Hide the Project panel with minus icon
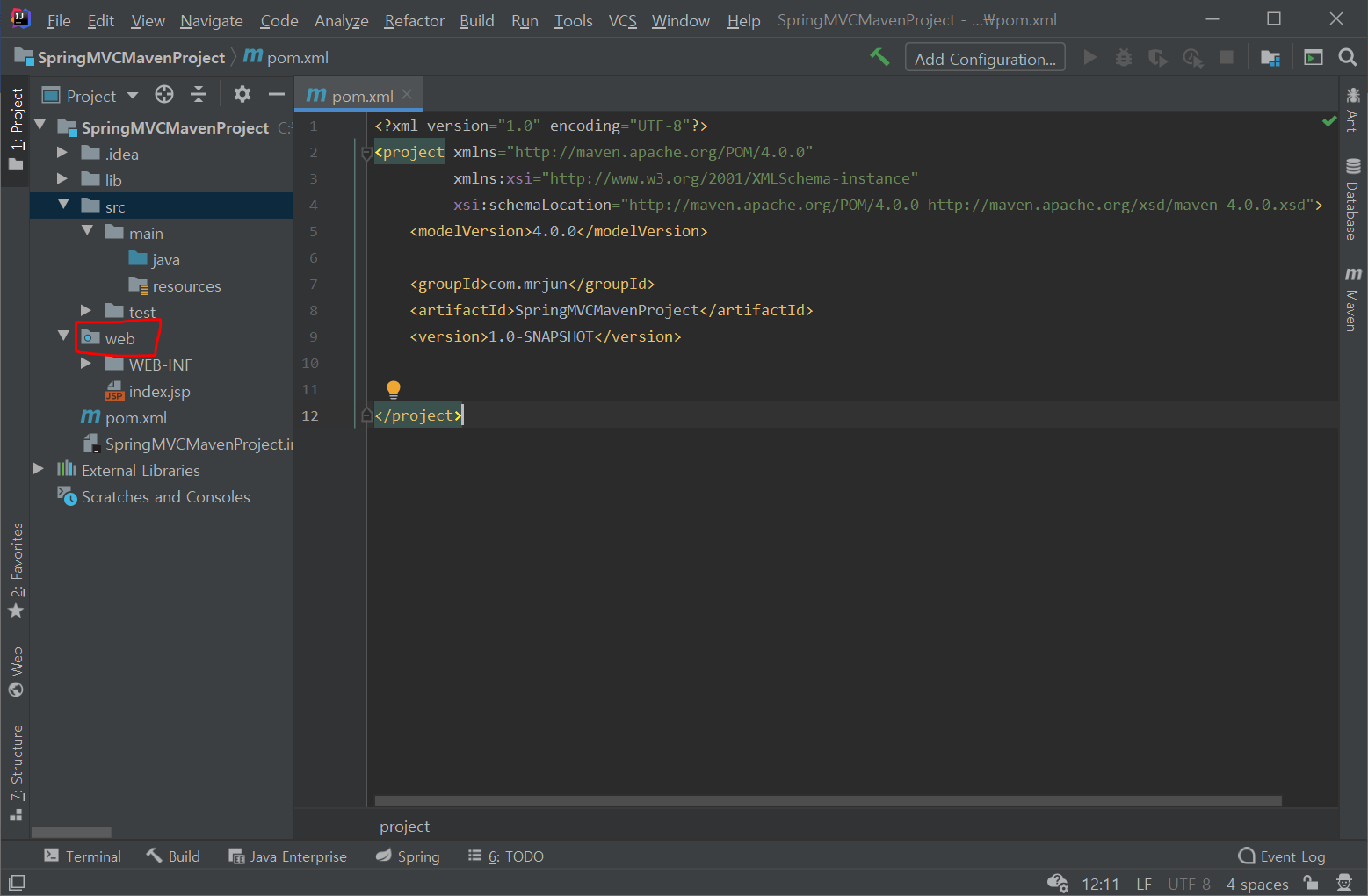The width and height of the screenshot is (1368, 896). coord(277,95)
